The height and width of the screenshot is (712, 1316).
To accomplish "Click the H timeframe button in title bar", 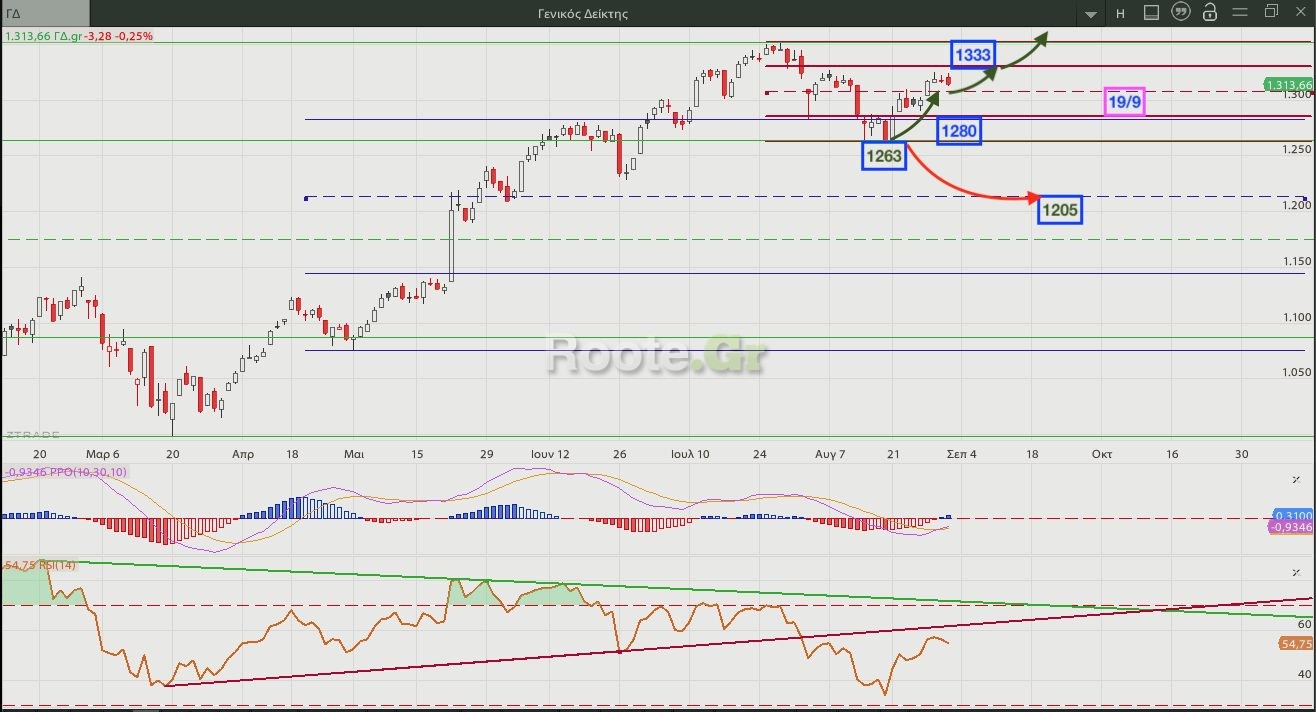I will pyautogui.click(x=1120, y=13).
